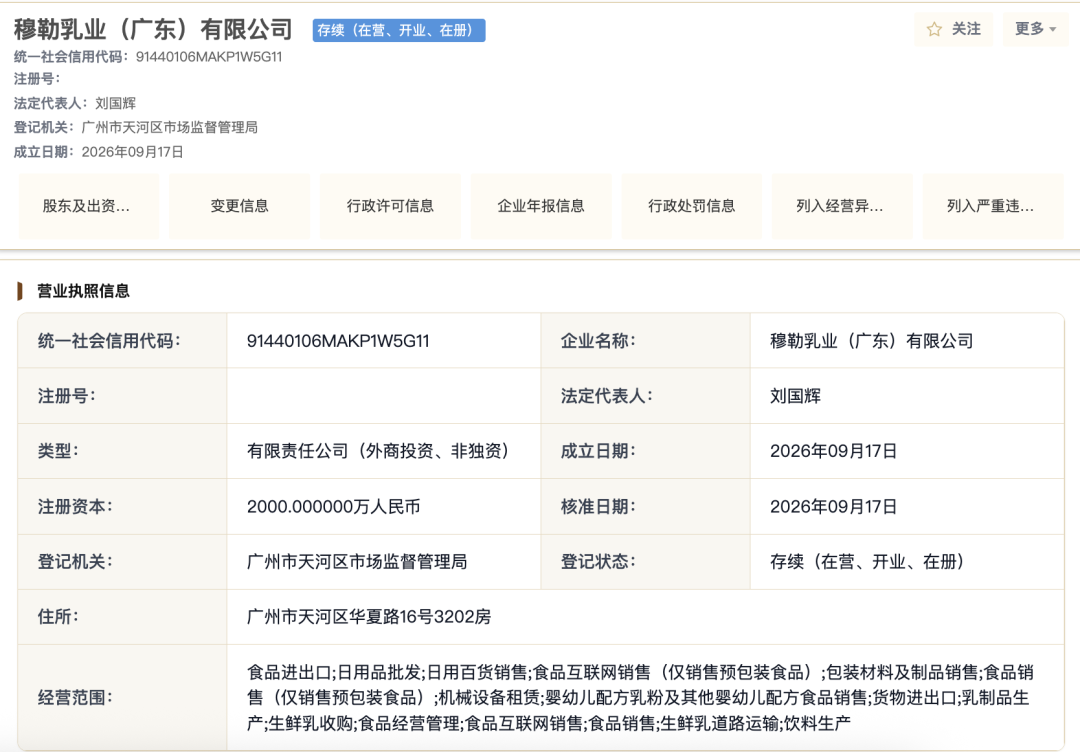This screenshot has width=1080, height=752.
Task: Select 行政处罚信息 tab
Action: (x=692, y=206)
